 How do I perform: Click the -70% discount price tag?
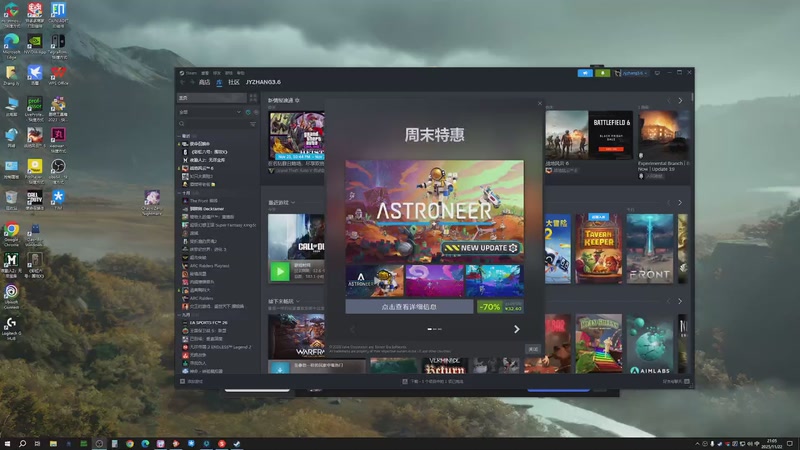pyautogui.click(x=500, y=307)
